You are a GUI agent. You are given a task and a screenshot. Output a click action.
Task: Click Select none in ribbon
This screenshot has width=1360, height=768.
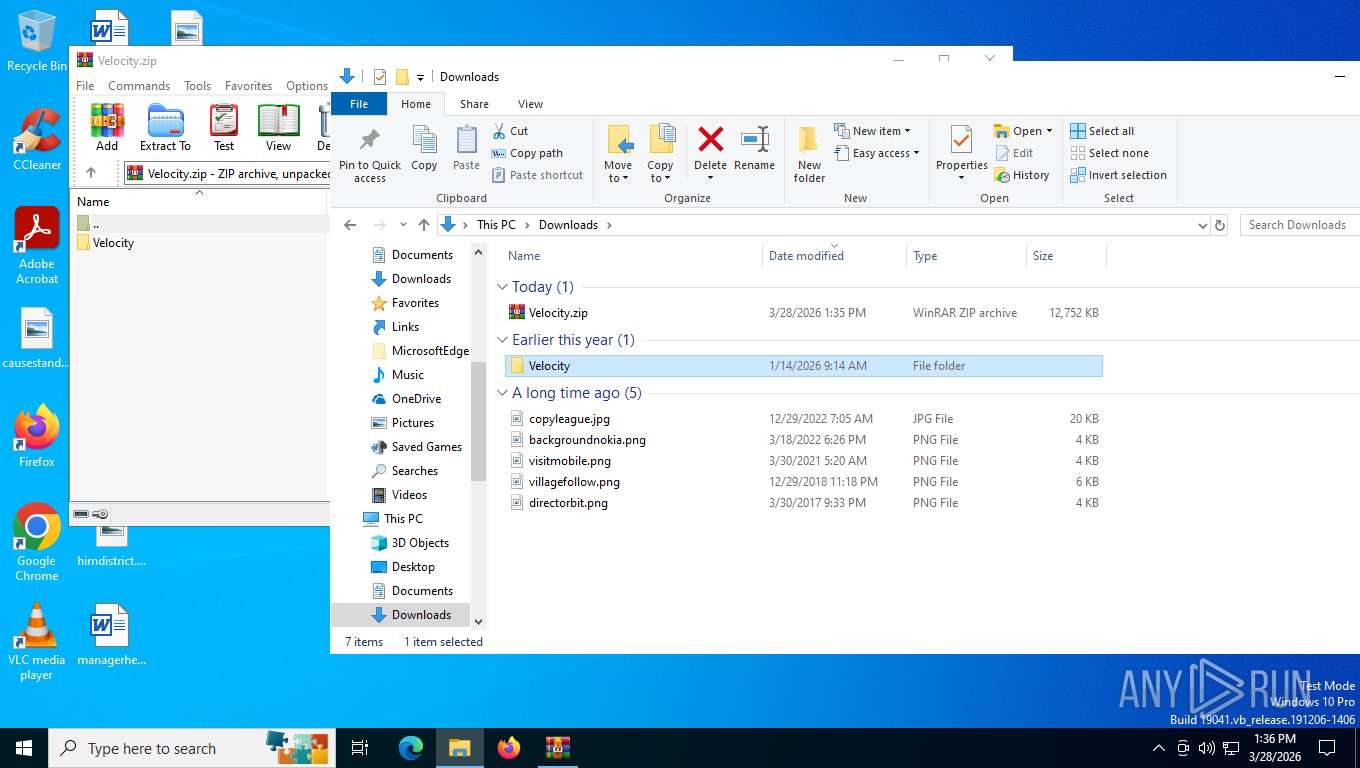(x=1109, y=153)
